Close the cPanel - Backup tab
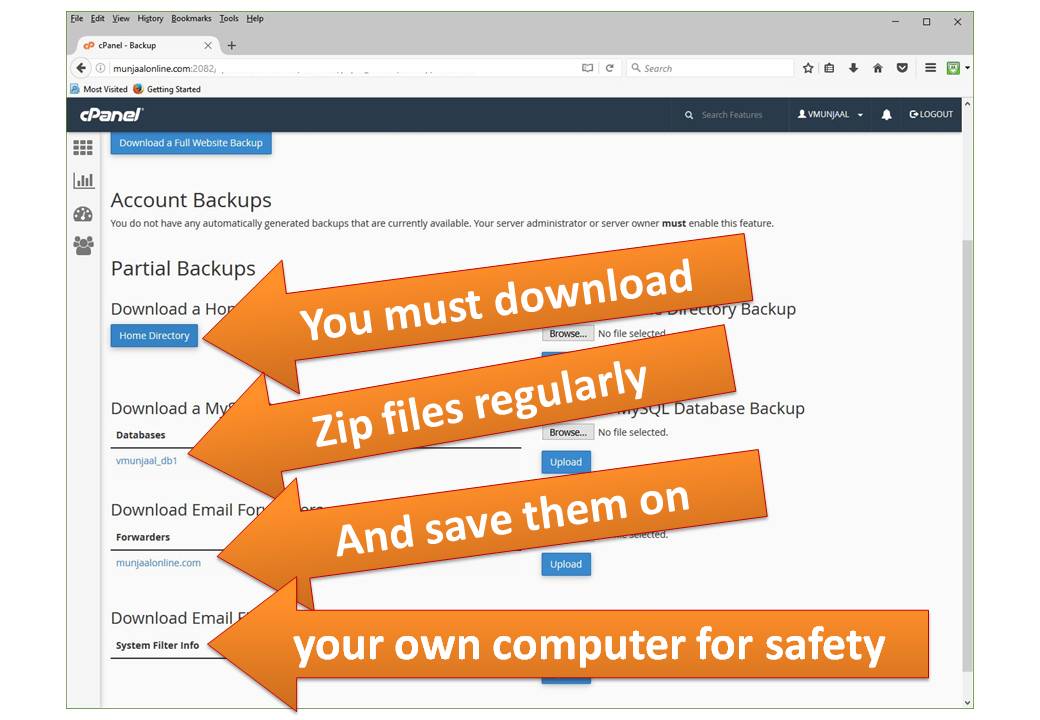 coord(208,45)
